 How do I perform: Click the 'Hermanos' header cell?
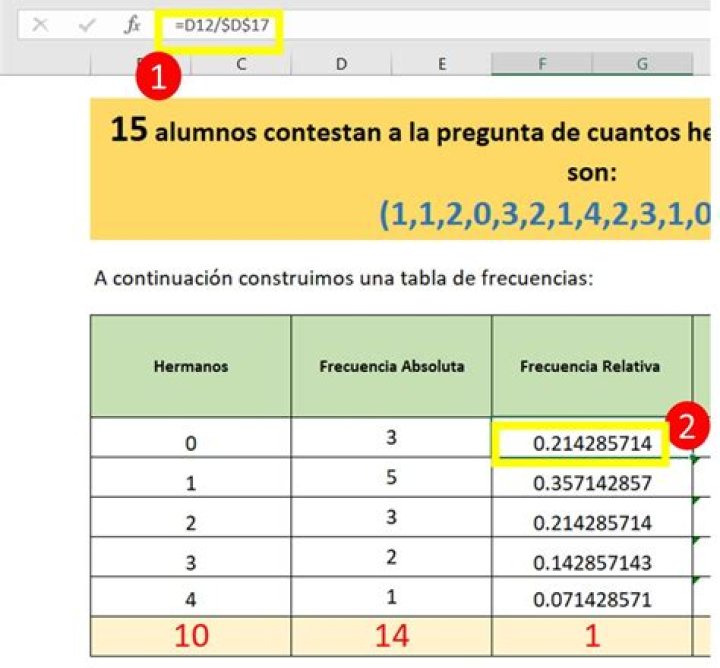pos(191,366)
